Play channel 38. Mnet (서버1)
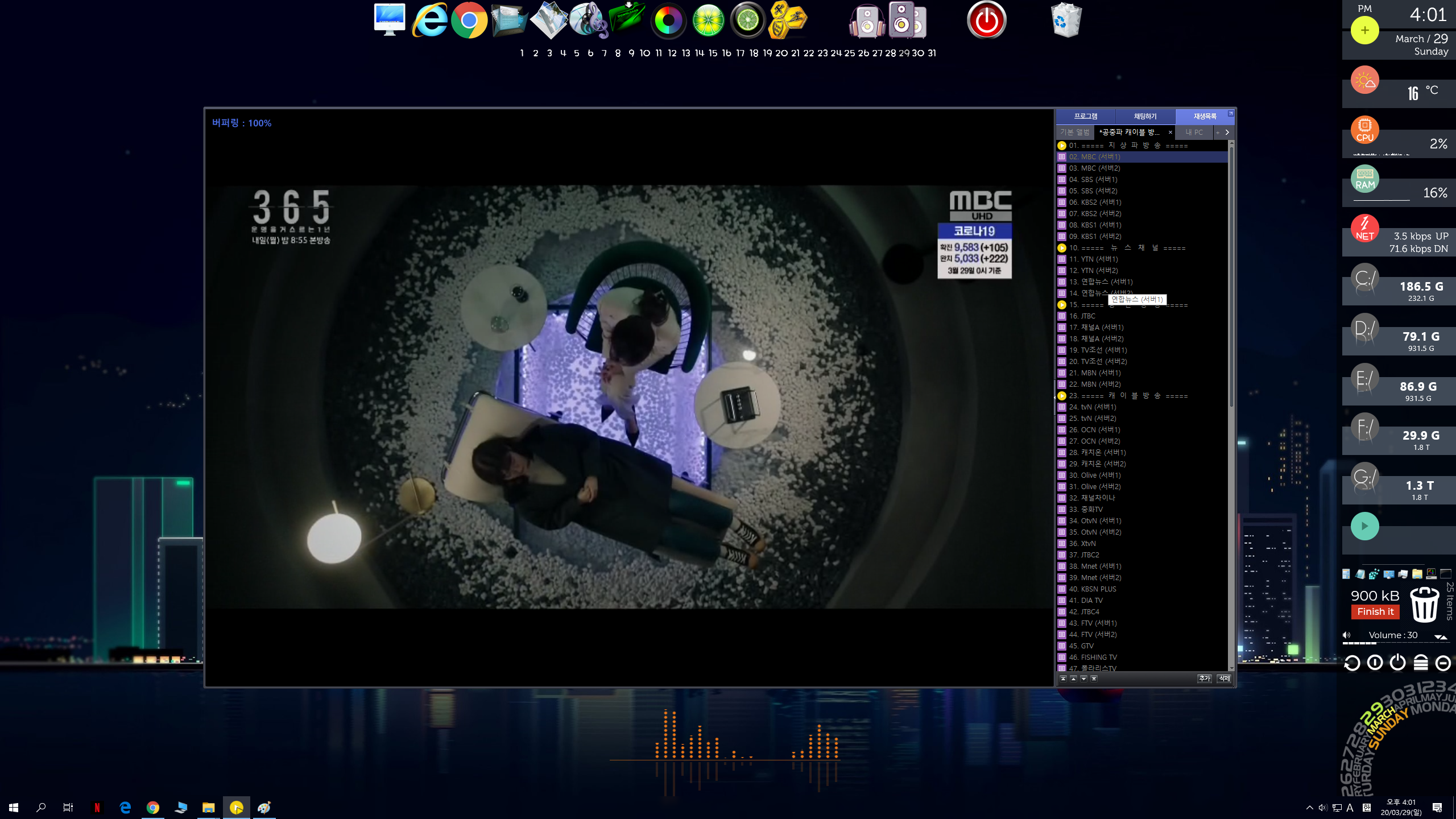This screenshot has width=1456, height=819. [x=1142, y=566]
